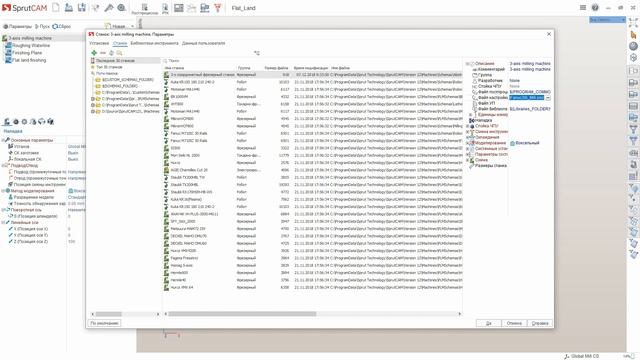Click the Пуск run button
640x360 pixels.
pyautogui.click(x=42, y=27)
